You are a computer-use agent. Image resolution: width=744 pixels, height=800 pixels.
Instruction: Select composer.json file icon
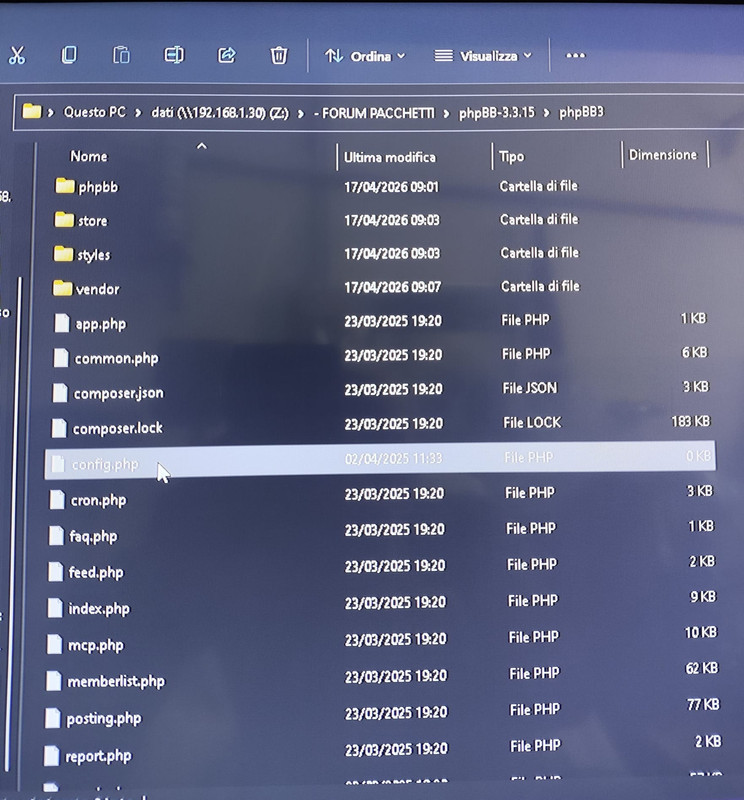pos(60,393)
